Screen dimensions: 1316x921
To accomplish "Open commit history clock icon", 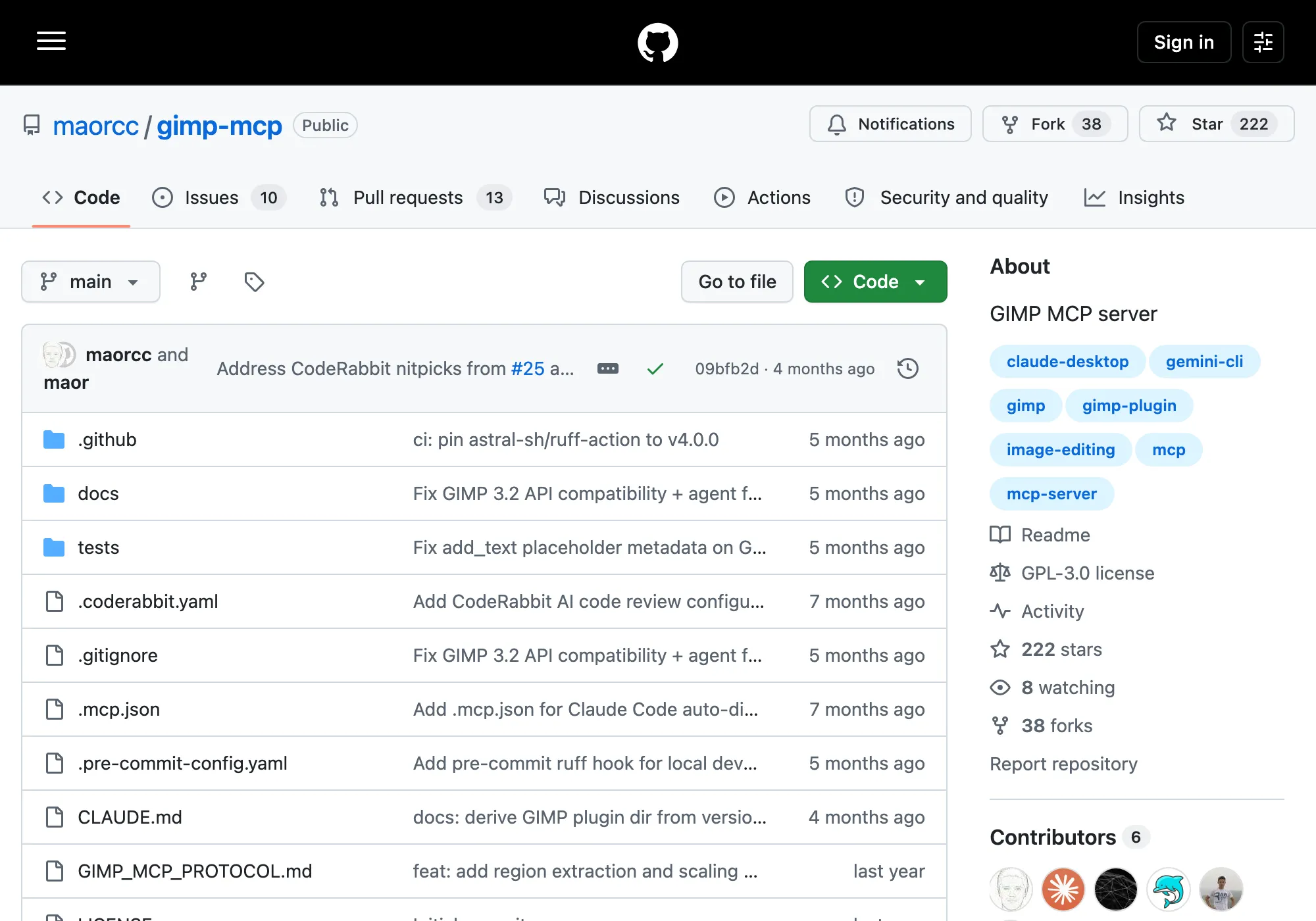I will pyautogui.click(x=907, y=368).
